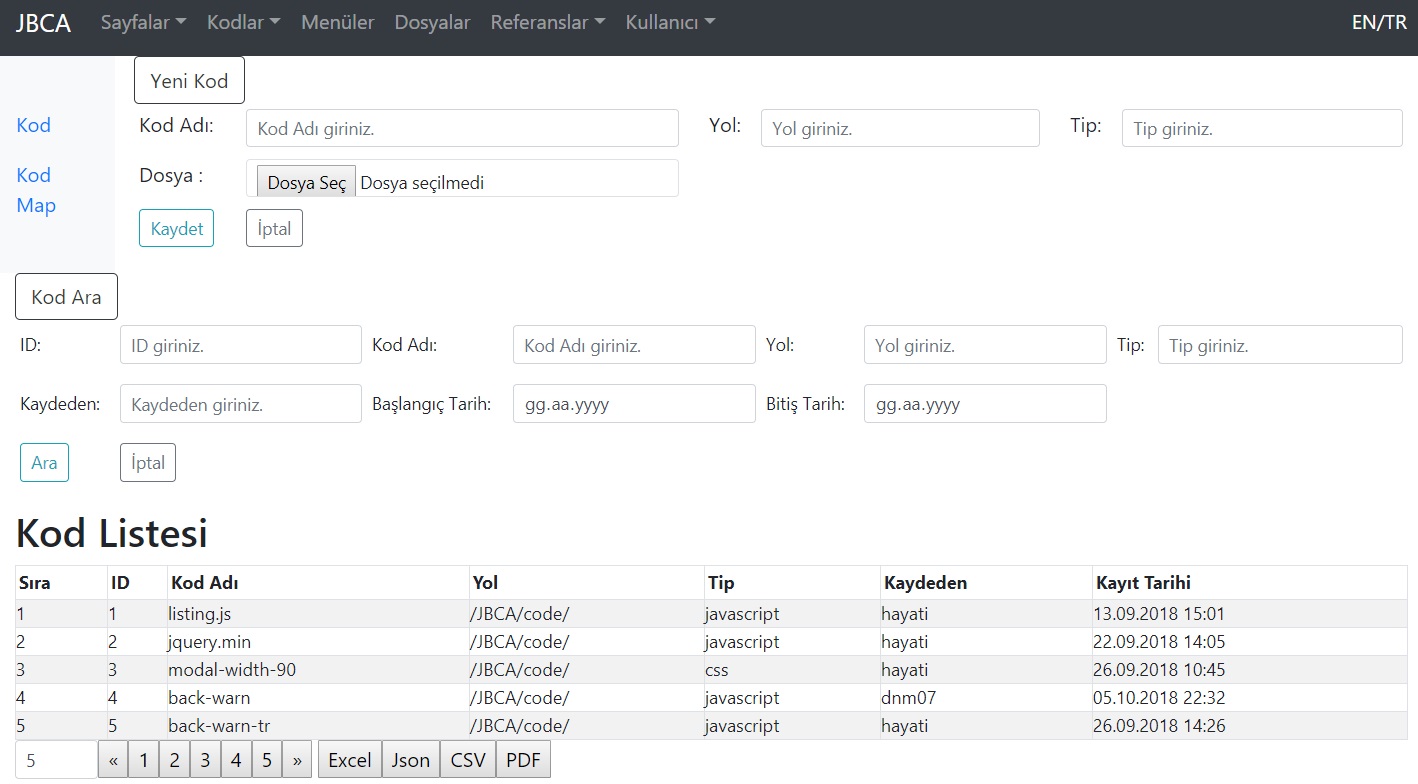Click the Başlangıç Tarih date field

[634, 403]
